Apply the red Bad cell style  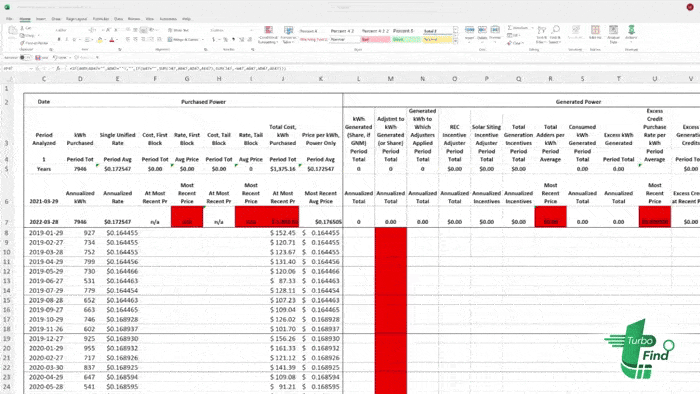tap(375, 39)
